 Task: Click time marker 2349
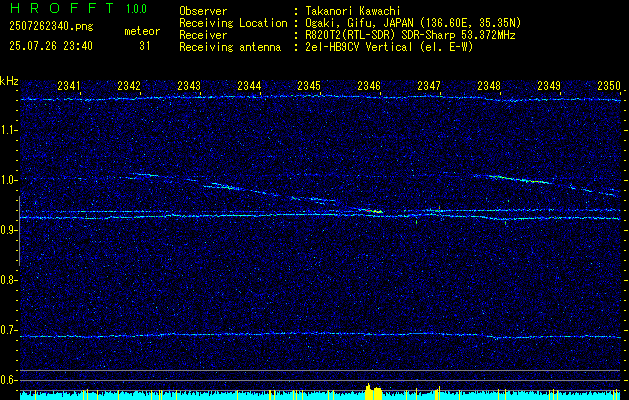548,85
